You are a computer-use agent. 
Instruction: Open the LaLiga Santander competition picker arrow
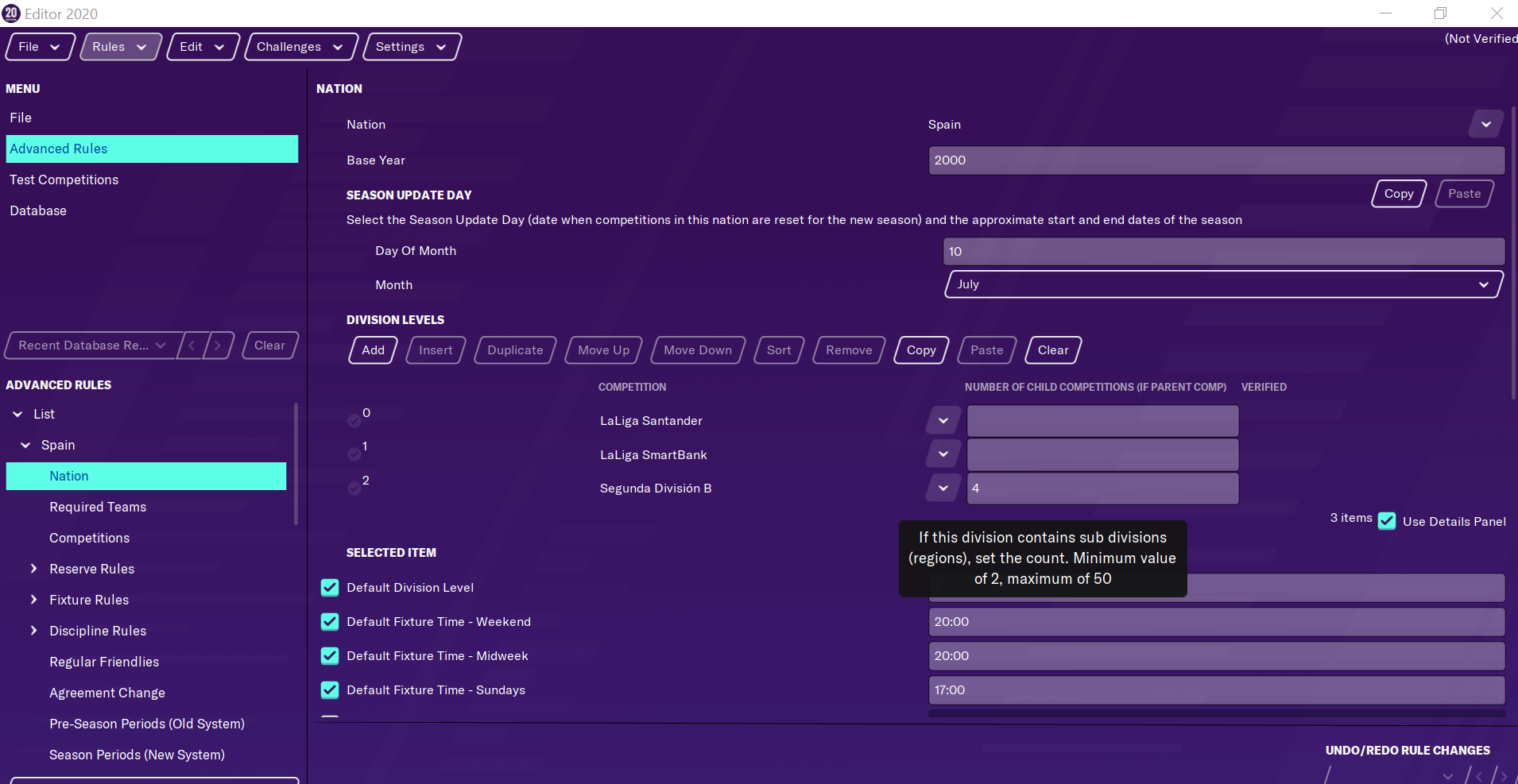pos(943,421)
